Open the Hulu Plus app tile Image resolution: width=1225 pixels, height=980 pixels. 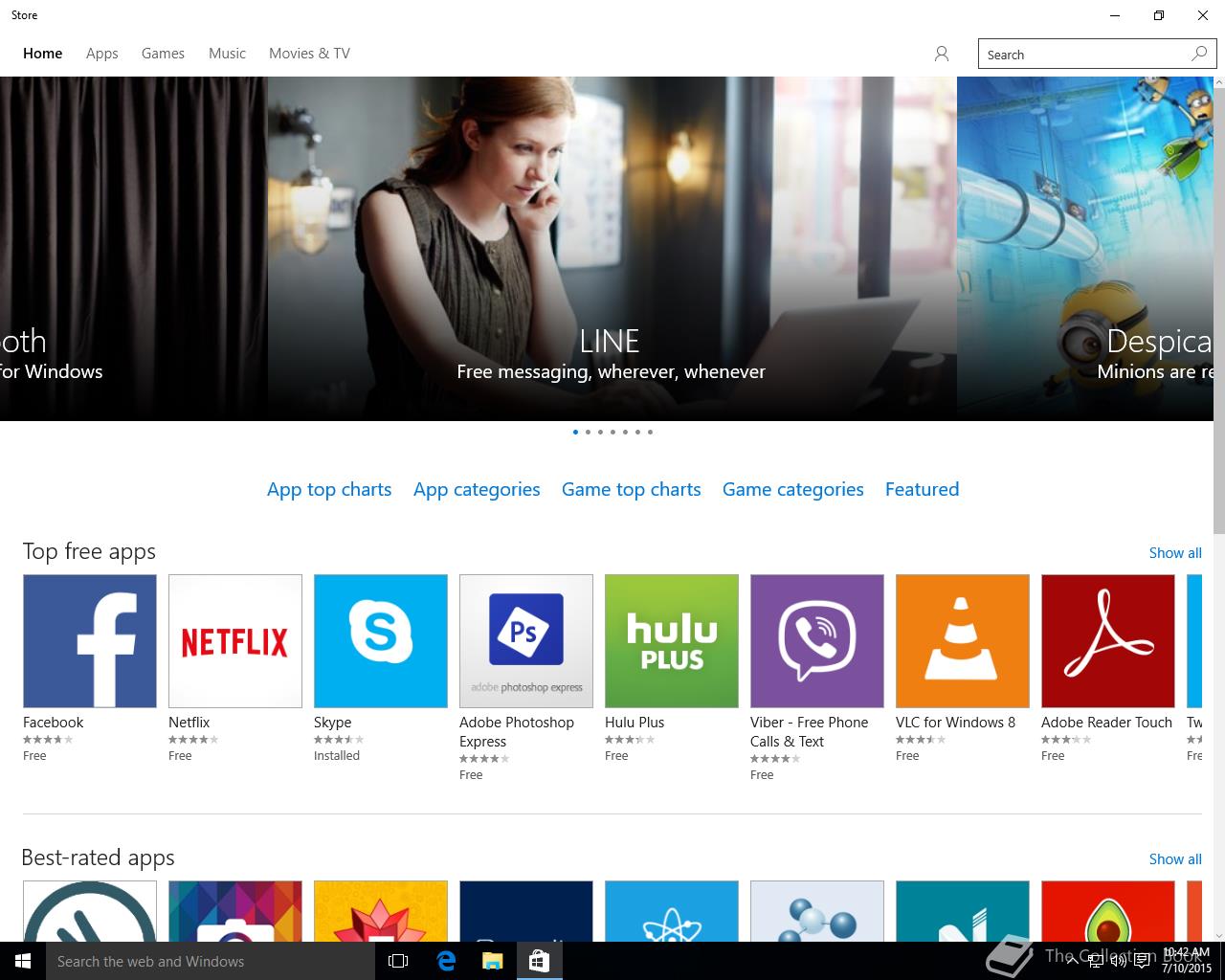672,641
